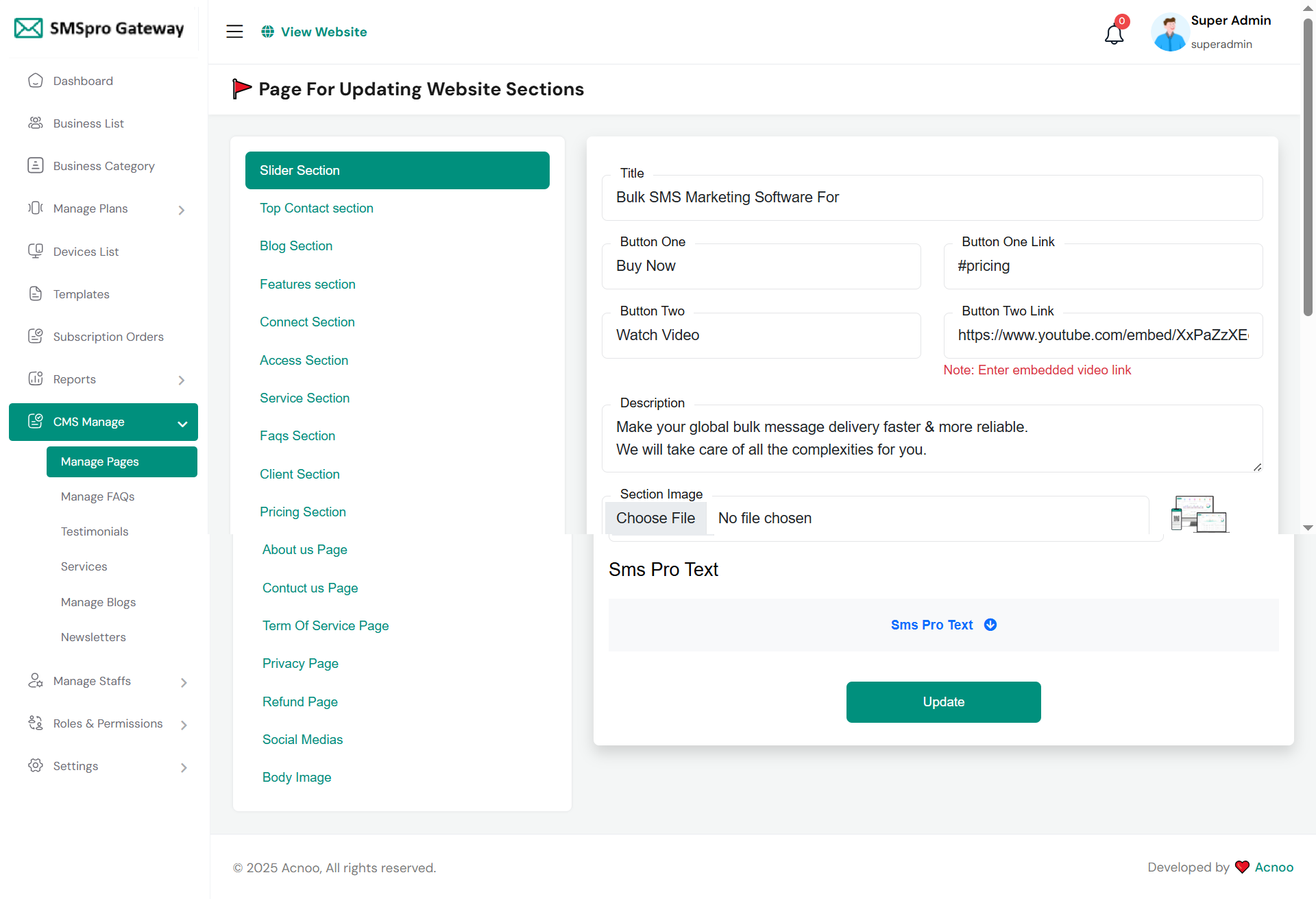Open the notifications bell icon
The image size is (1316, 899).
click(1114, 34)
